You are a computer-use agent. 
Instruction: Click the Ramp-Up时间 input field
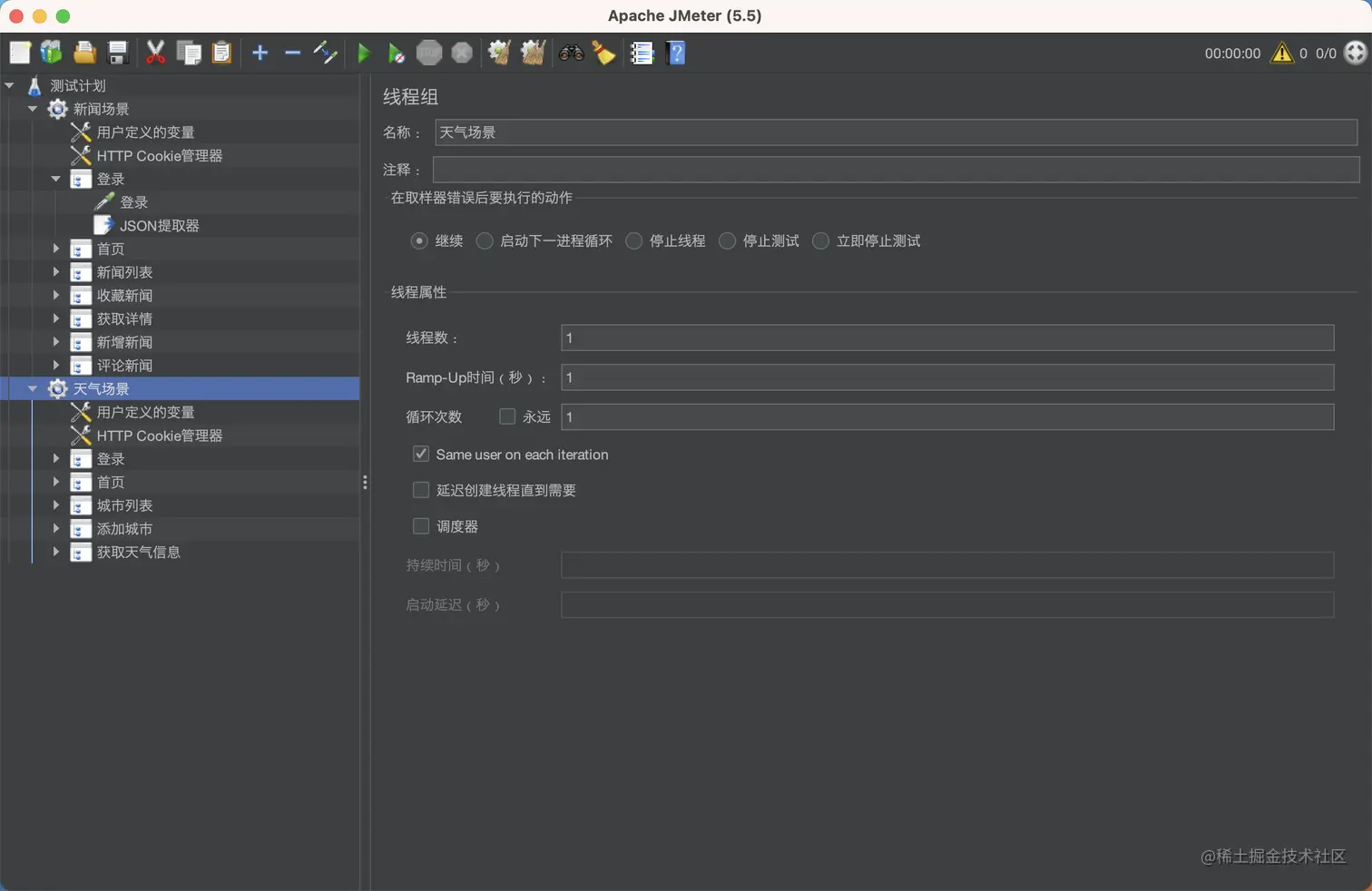click(947, 377)
